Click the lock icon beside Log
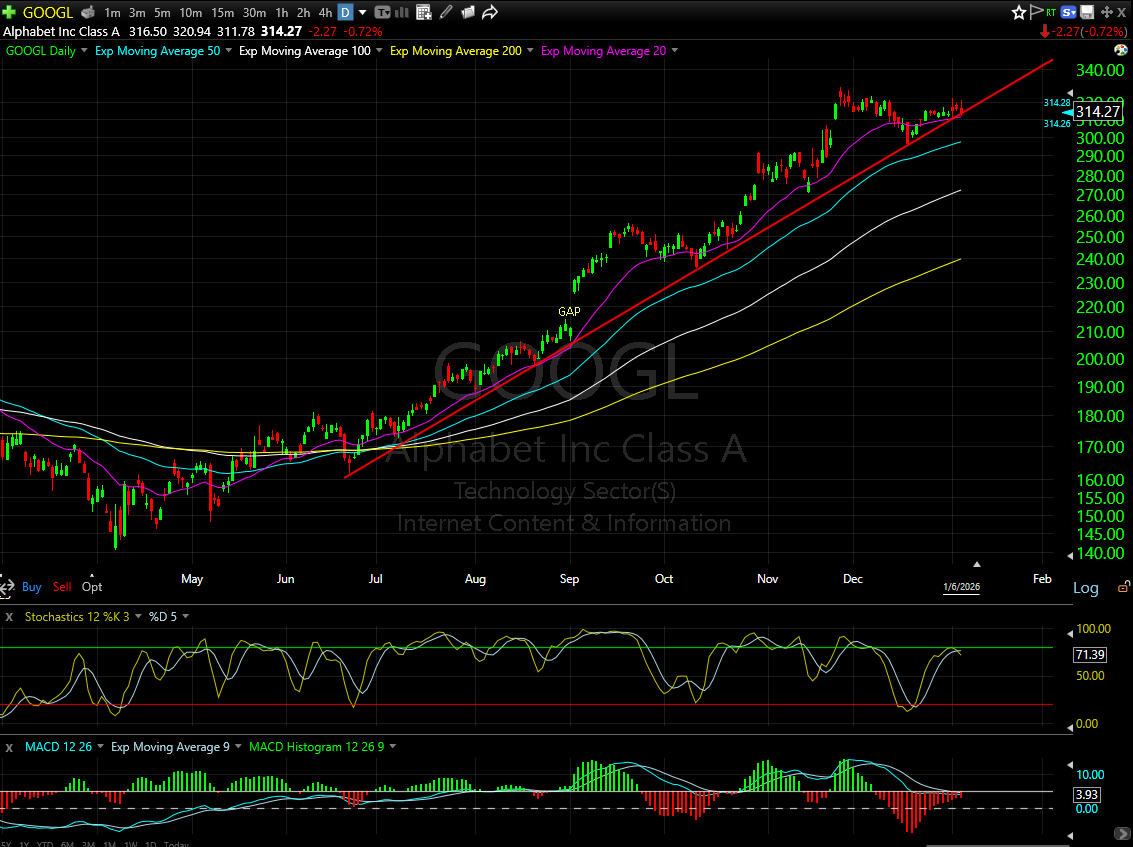The width and height of the screenshot is (1133, 847). pos(1124,587)
